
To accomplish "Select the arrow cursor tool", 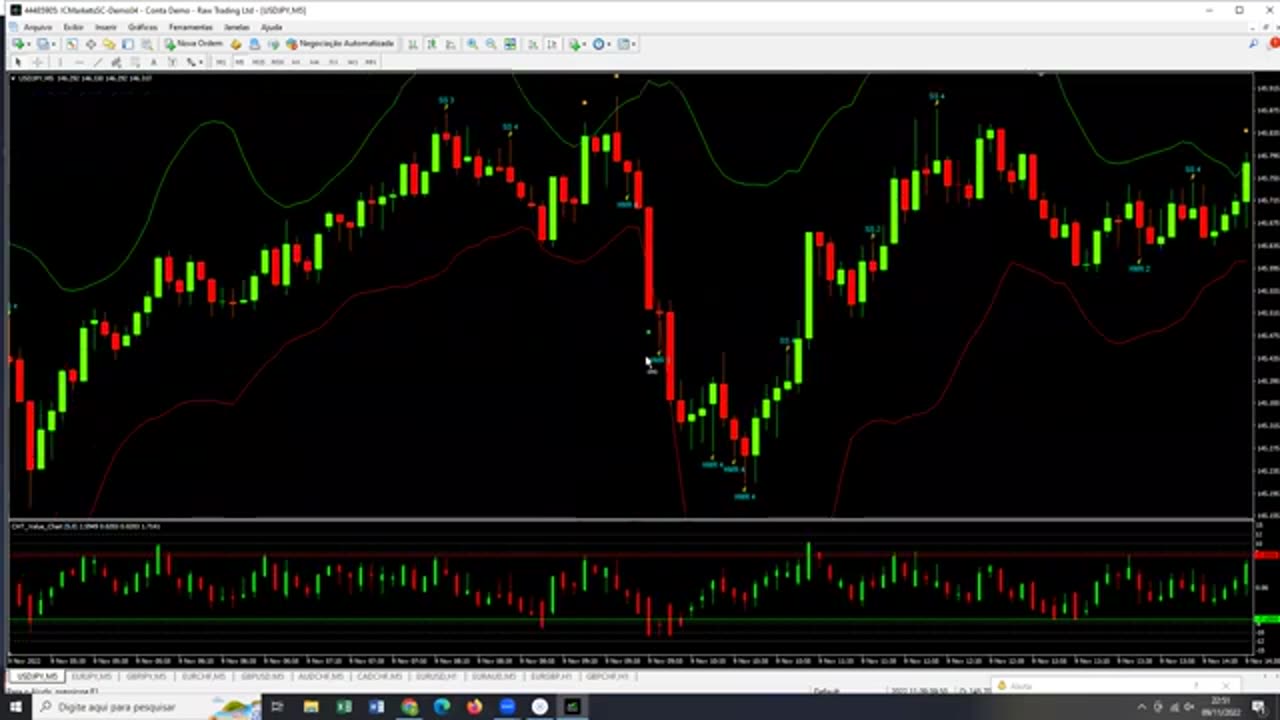I will click(18, 62).
